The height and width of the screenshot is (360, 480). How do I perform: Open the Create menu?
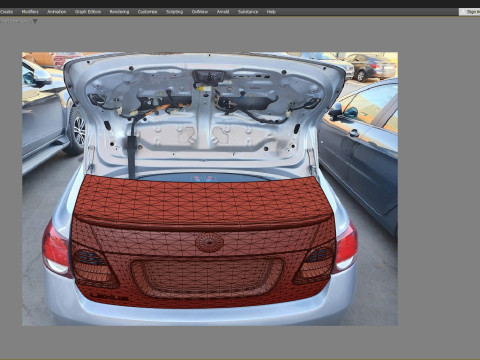6,12
